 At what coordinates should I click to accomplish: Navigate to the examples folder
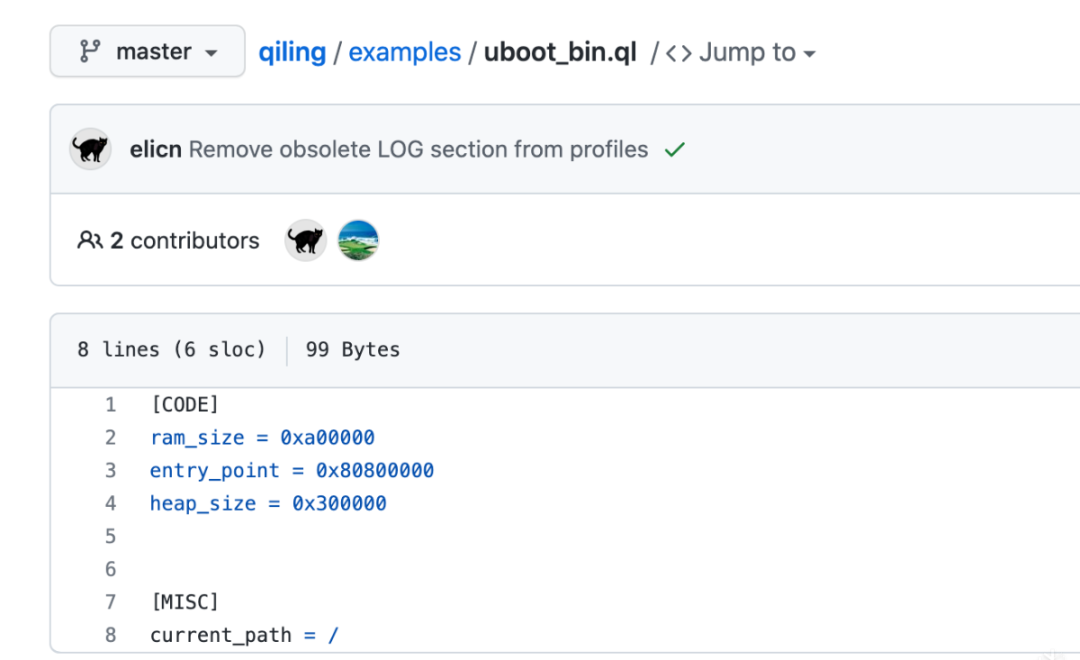pos(405,52)
